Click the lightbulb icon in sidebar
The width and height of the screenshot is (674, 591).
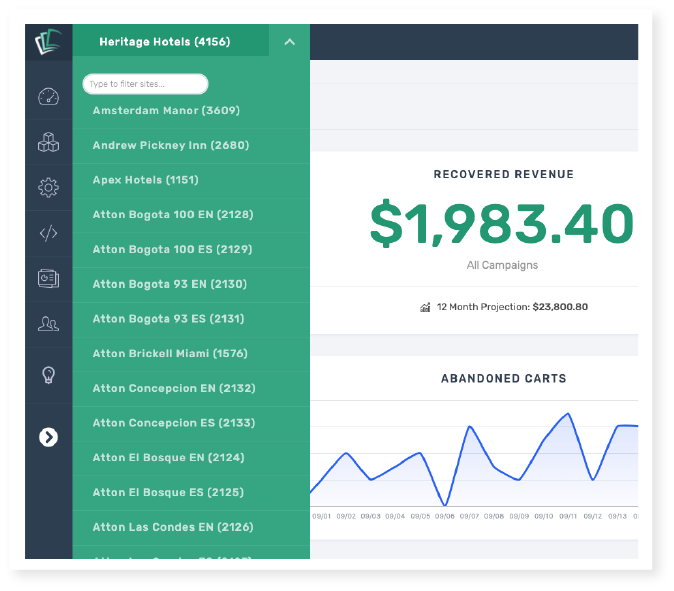click(x=48, y=375)
